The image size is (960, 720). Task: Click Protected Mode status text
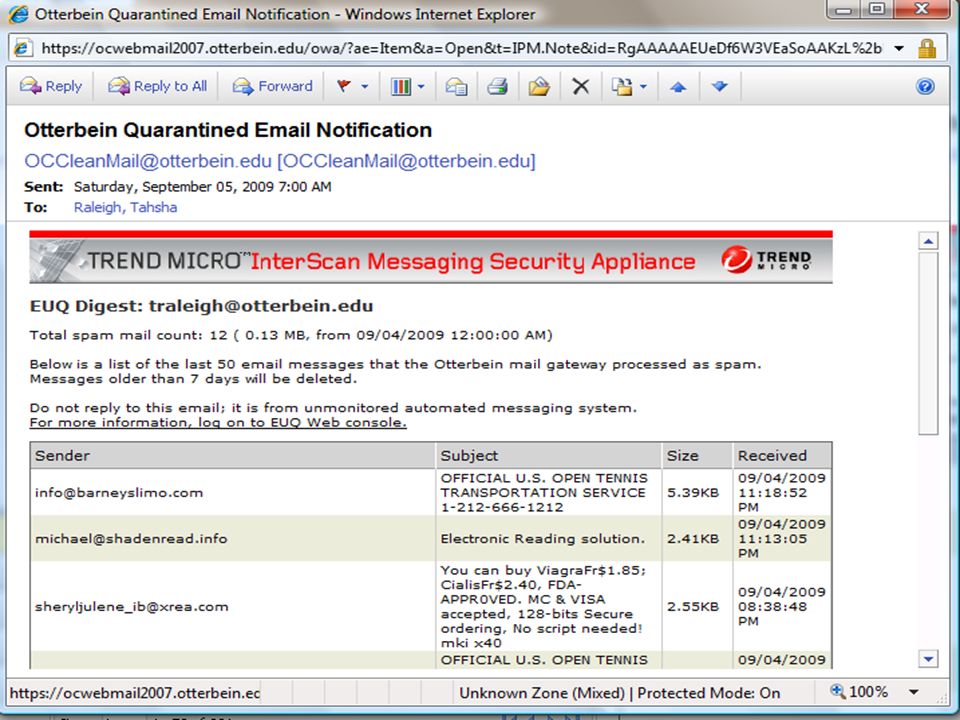click(708, 693)
